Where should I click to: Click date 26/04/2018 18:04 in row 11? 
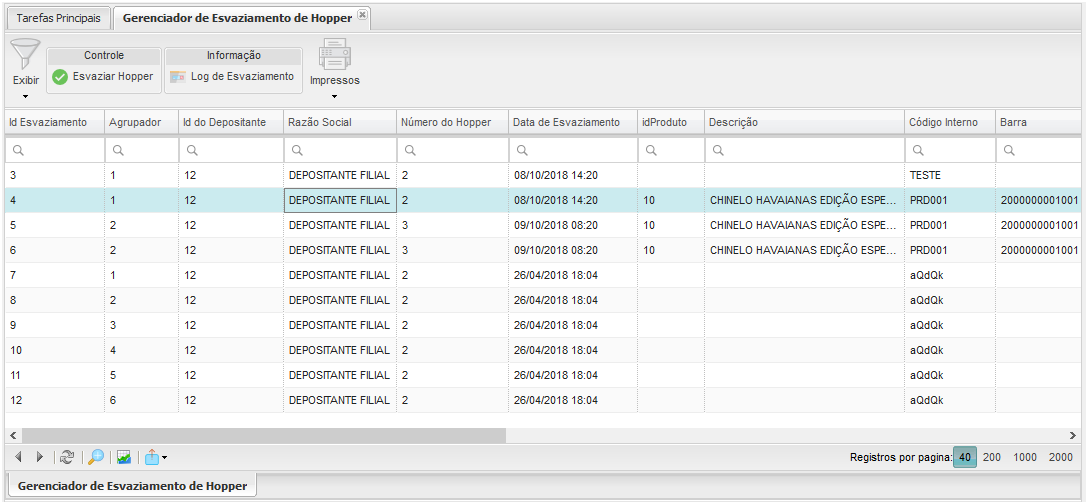point(573,375)
